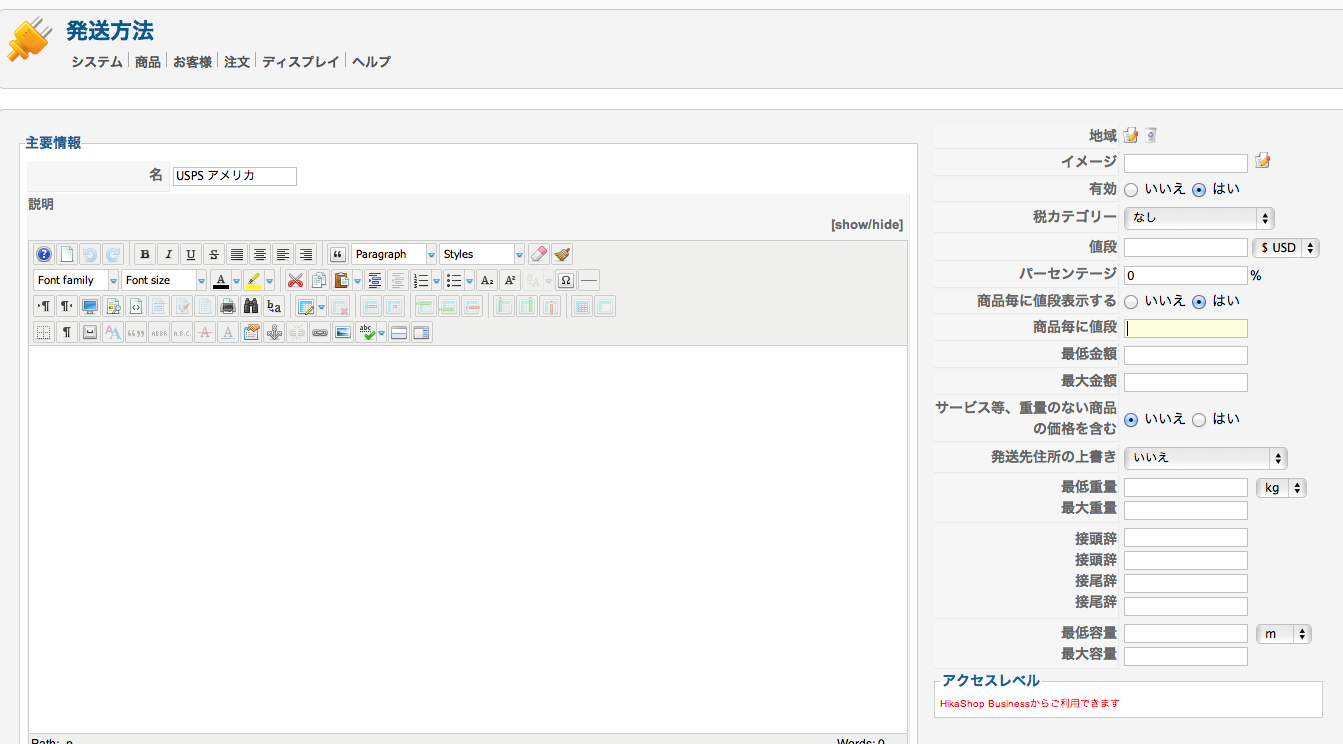This screenshot has height=744, width=1343.
Task: Open the システム menu
Action: (x=97, y=62)
